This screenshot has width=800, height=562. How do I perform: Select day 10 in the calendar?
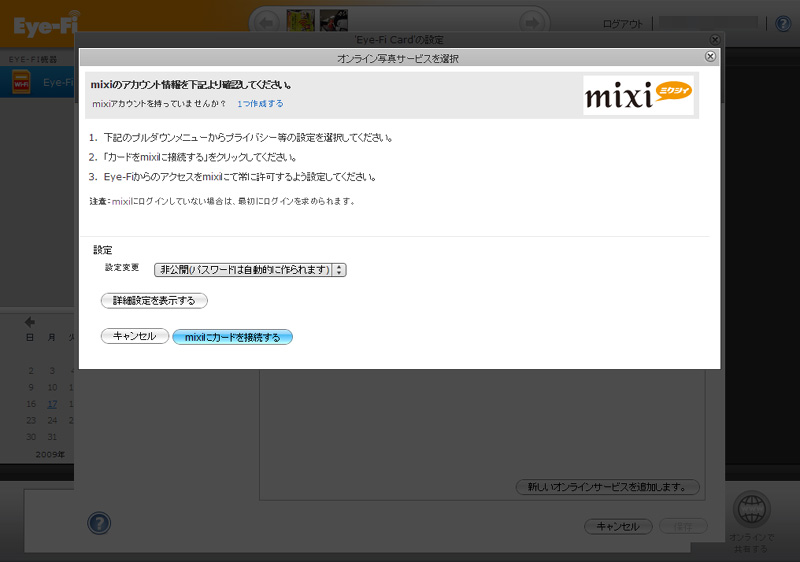tap(52, 388)
